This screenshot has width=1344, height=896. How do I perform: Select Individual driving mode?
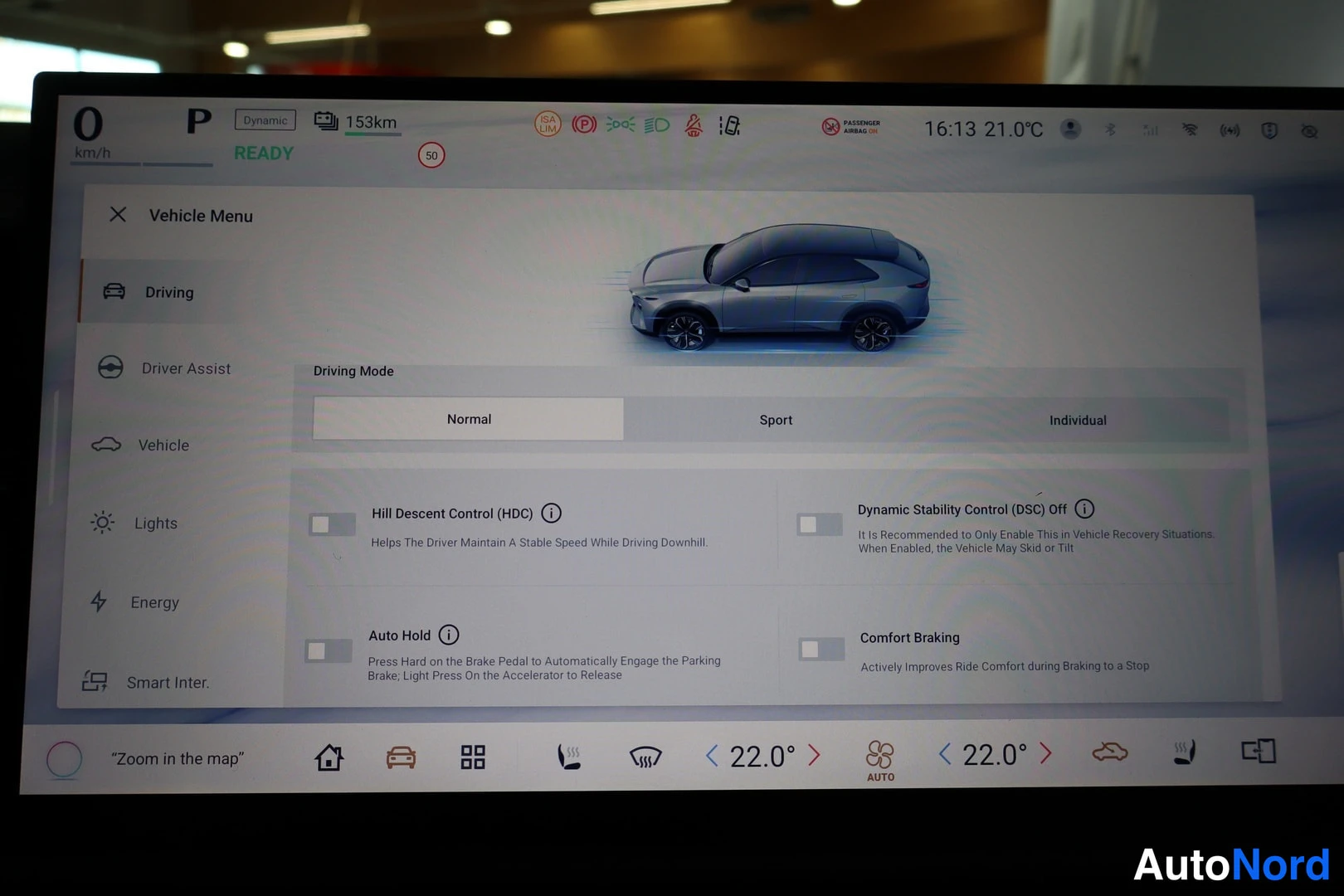click(1078, 421)
